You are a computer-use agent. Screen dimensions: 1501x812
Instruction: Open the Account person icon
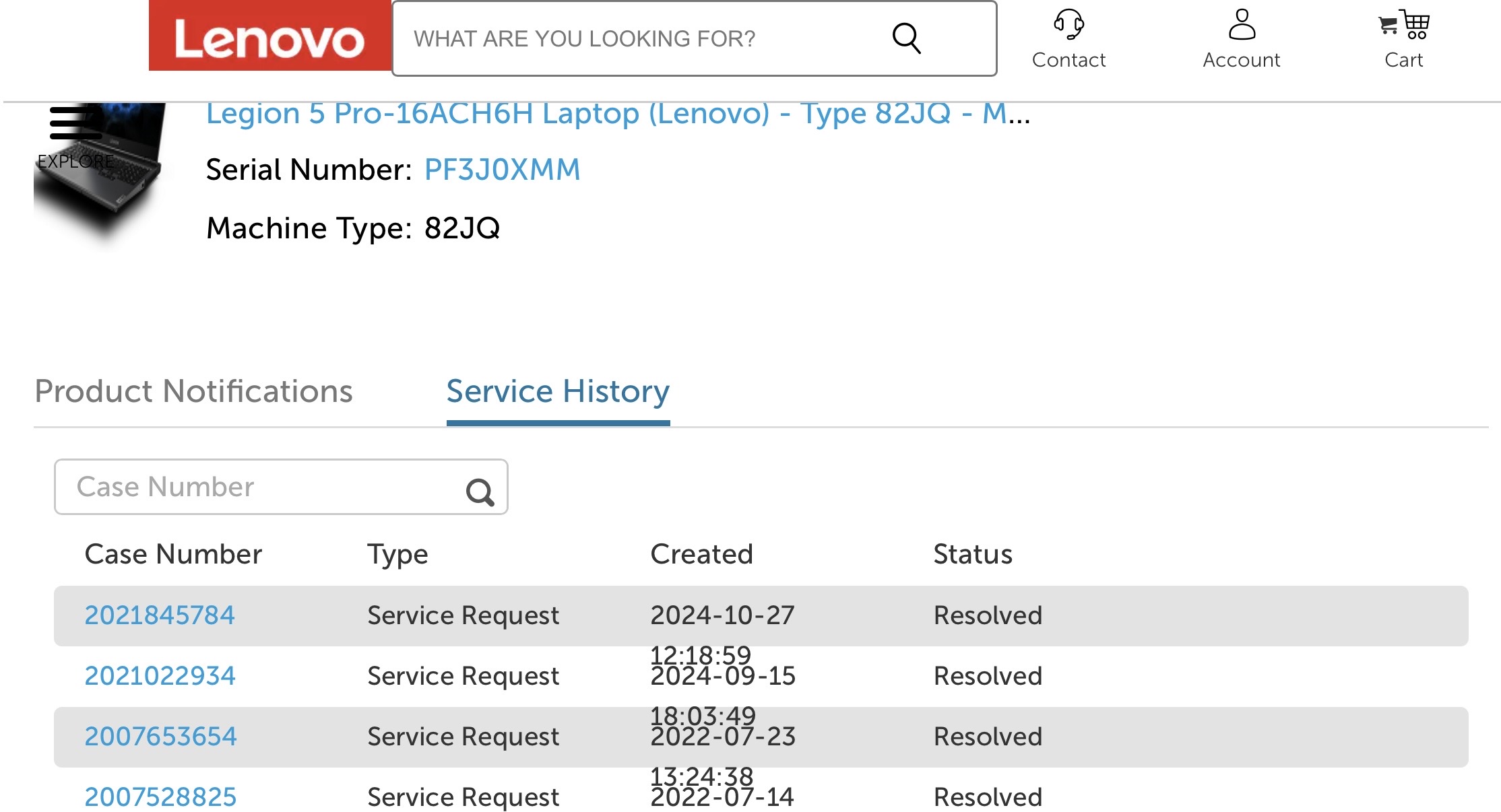[x=1242, y=26]
